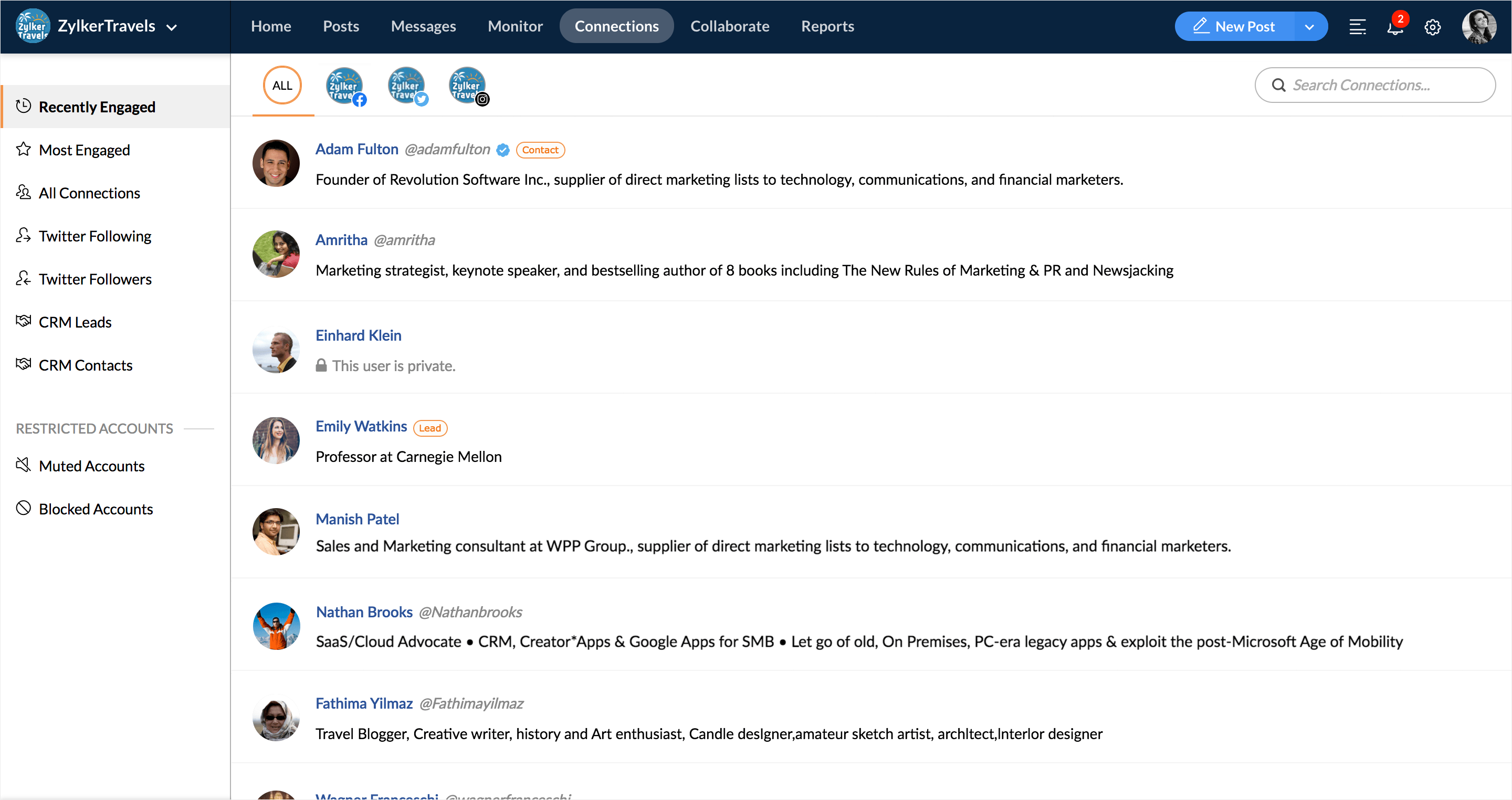
Task: Open Blocked Accounts in sidebar
Action: (x=95, y=509)
